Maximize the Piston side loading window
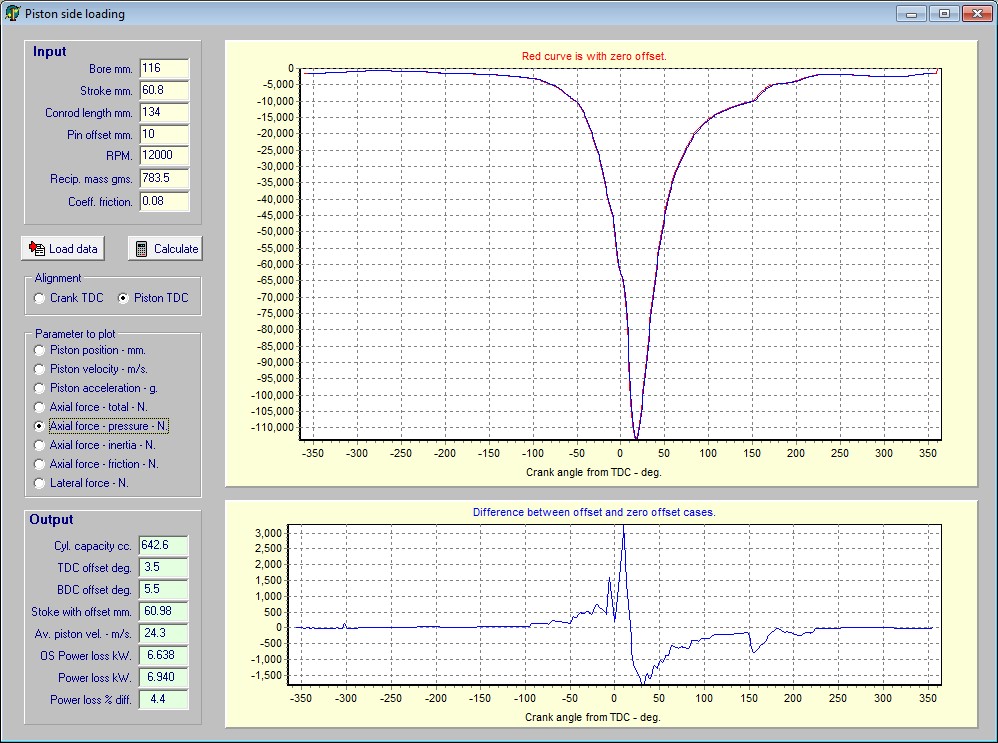The width and height of the screenshot is (998, 743). [942, 14]
